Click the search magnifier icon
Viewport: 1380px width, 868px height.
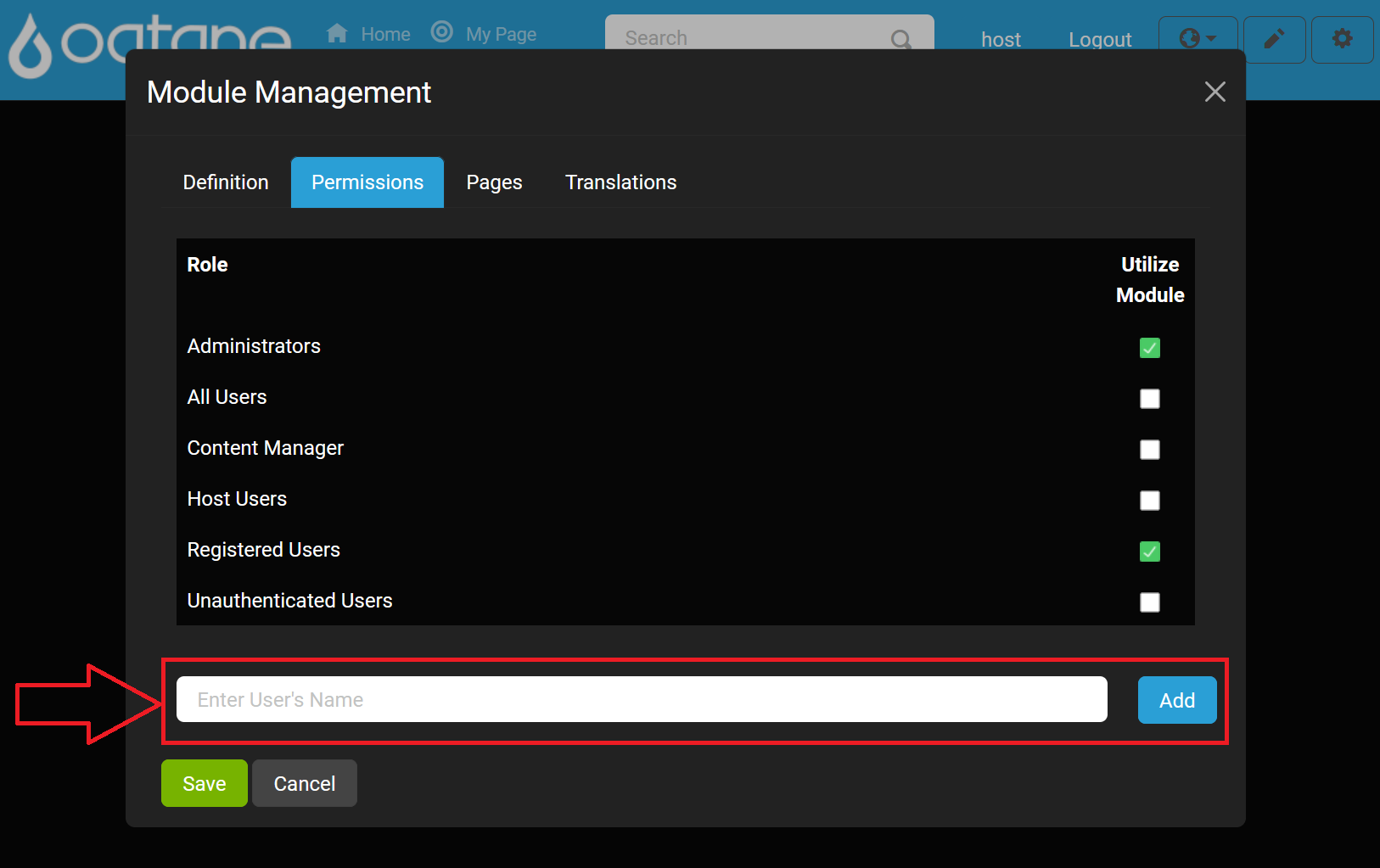[x=900, y=38]
